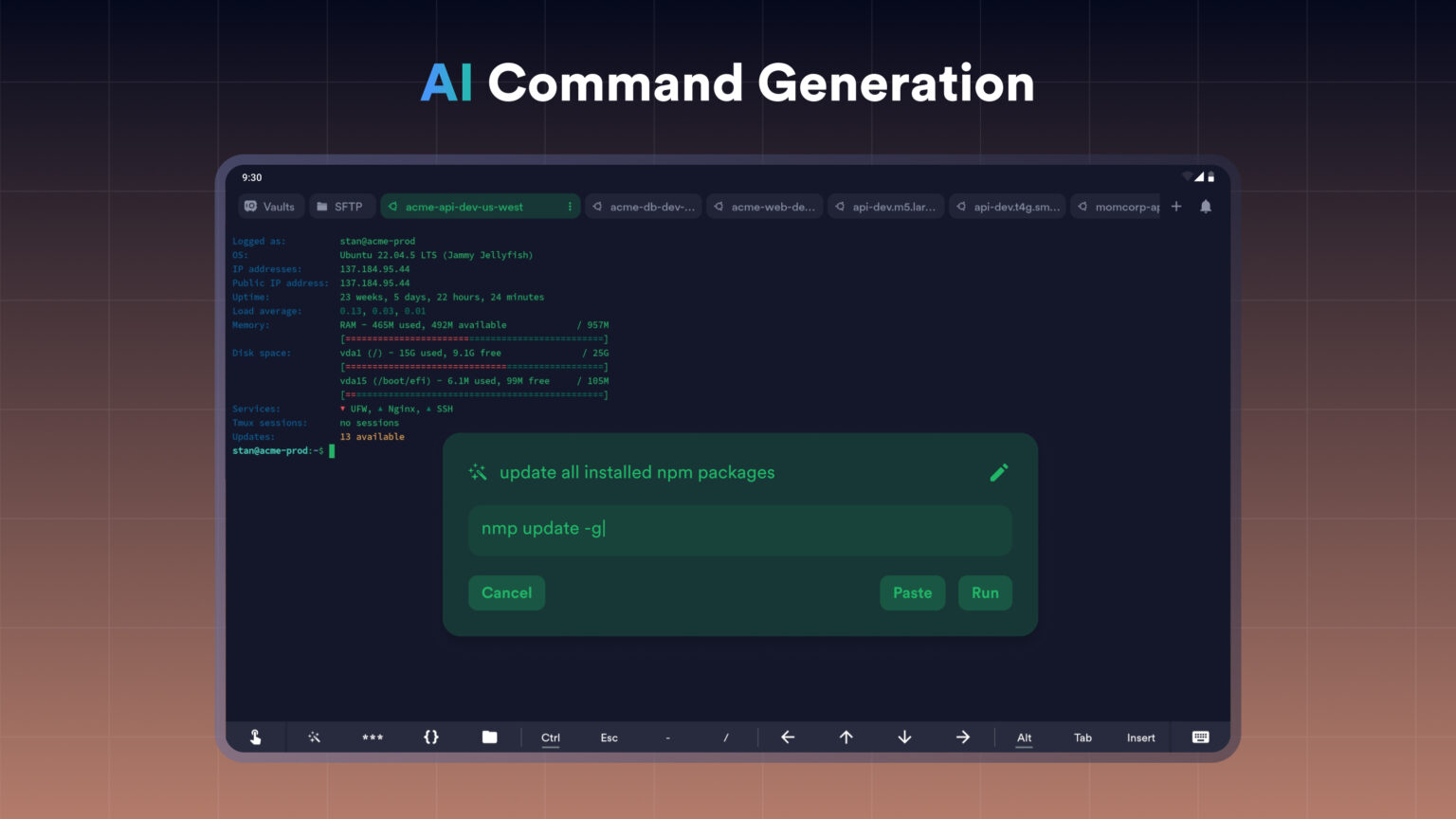Cancel the AI command dialog
The height and width of the screenshot is (819, 1456).
click(506, 592)
